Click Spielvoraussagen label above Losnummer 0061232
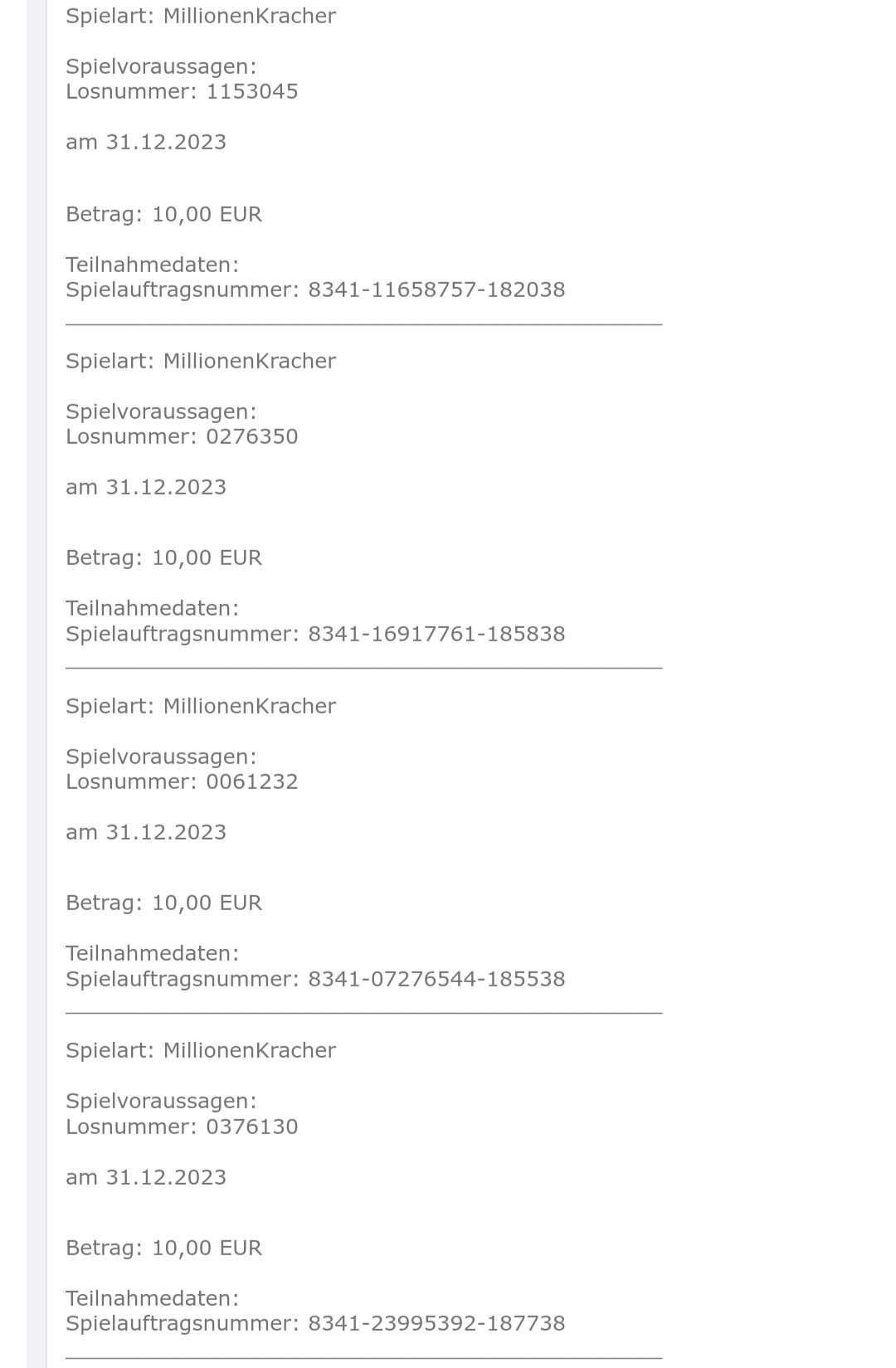Screen dimensions: 896x1368 pos(161,757)
